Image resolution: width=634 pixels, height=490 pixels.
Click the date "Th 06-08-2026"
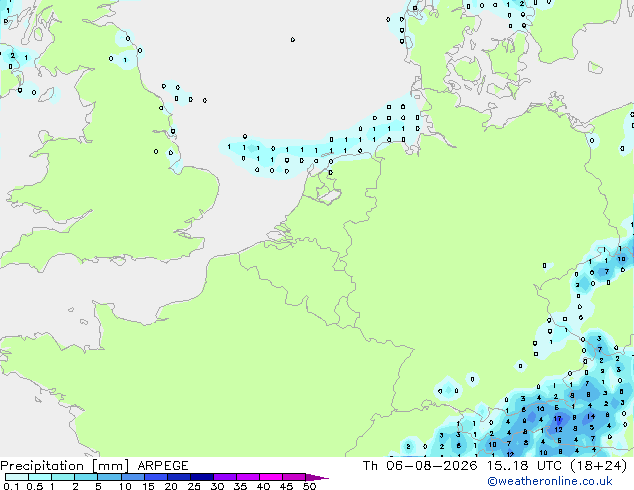click(420, 466)
